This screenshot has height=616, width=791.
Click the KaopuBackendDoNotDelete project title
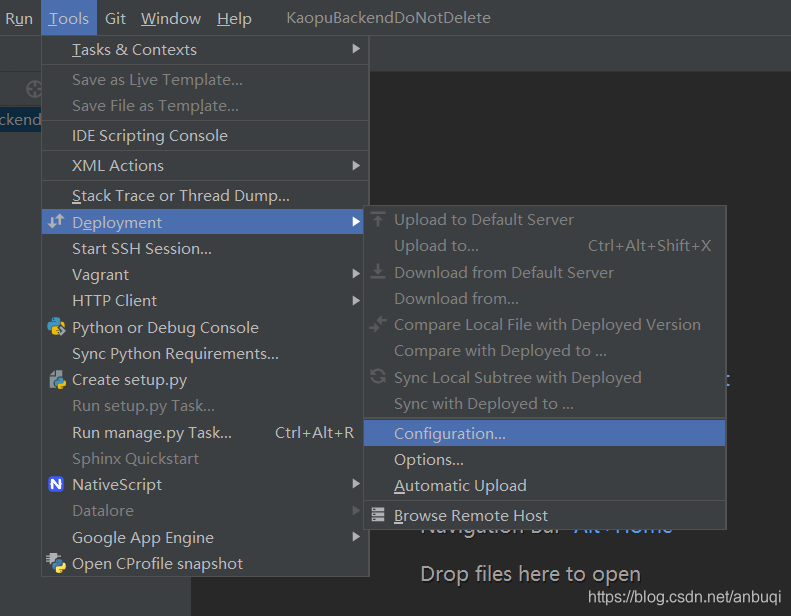pyautogui.click(x=388, y=18)
